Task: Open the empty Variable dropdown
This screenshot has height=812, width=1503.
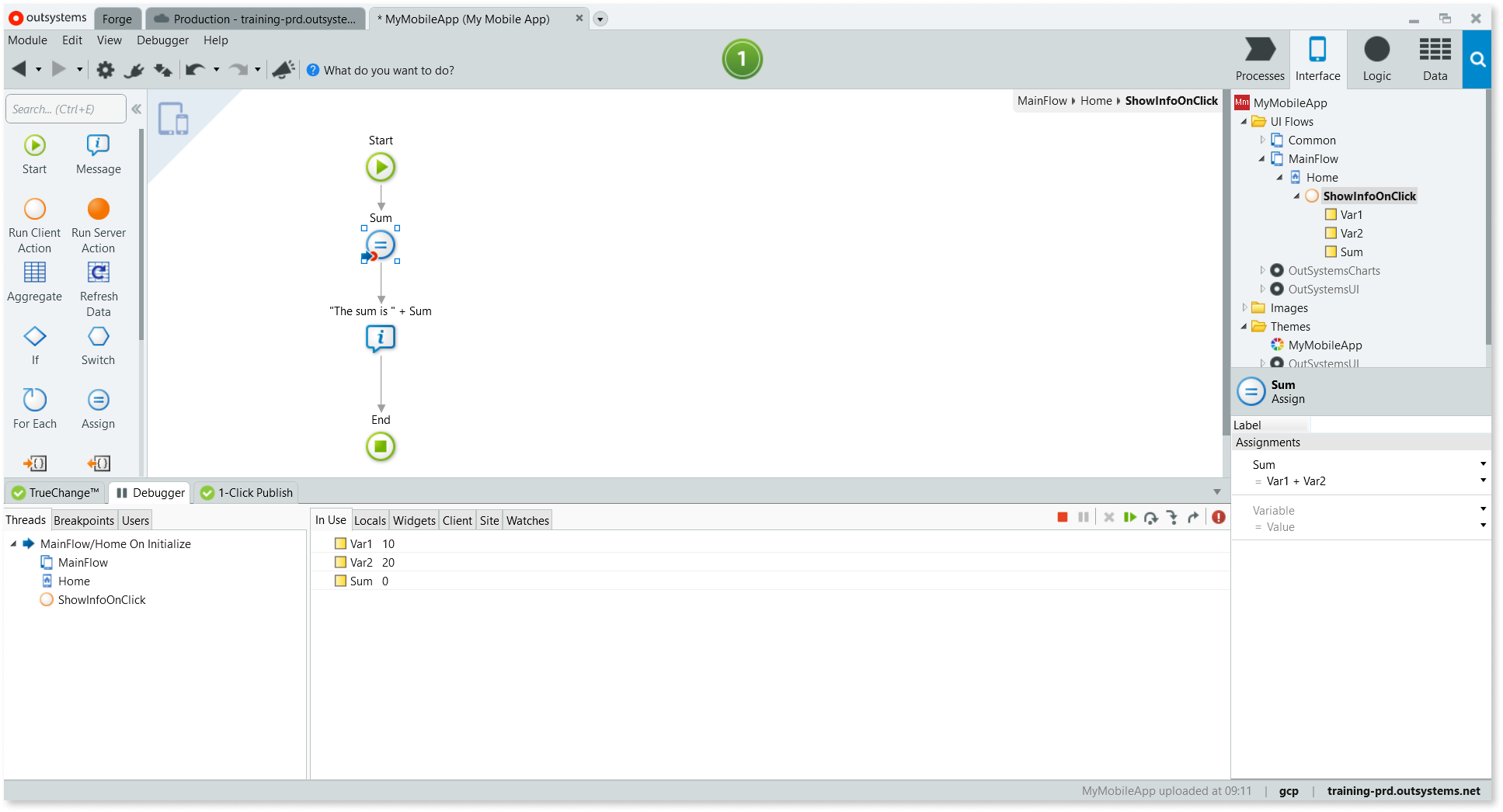Action: (1483, 509)
